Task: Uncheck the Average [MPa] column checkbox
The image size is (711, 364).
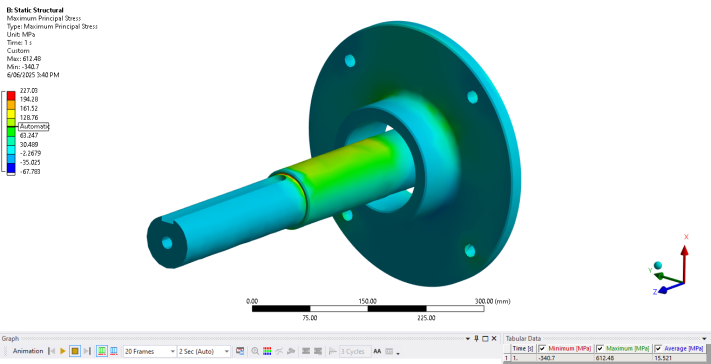Action: (658, 349)
